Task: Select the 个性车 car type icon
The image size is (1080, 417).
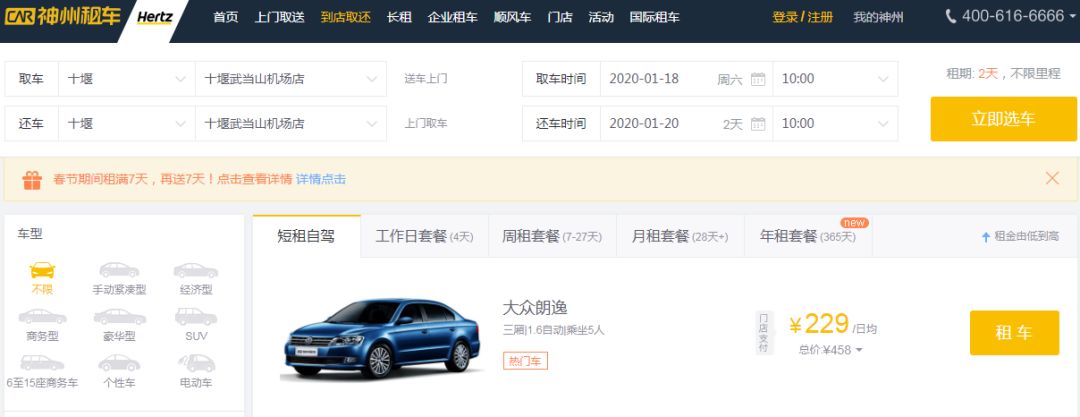Action: (119, 363)
